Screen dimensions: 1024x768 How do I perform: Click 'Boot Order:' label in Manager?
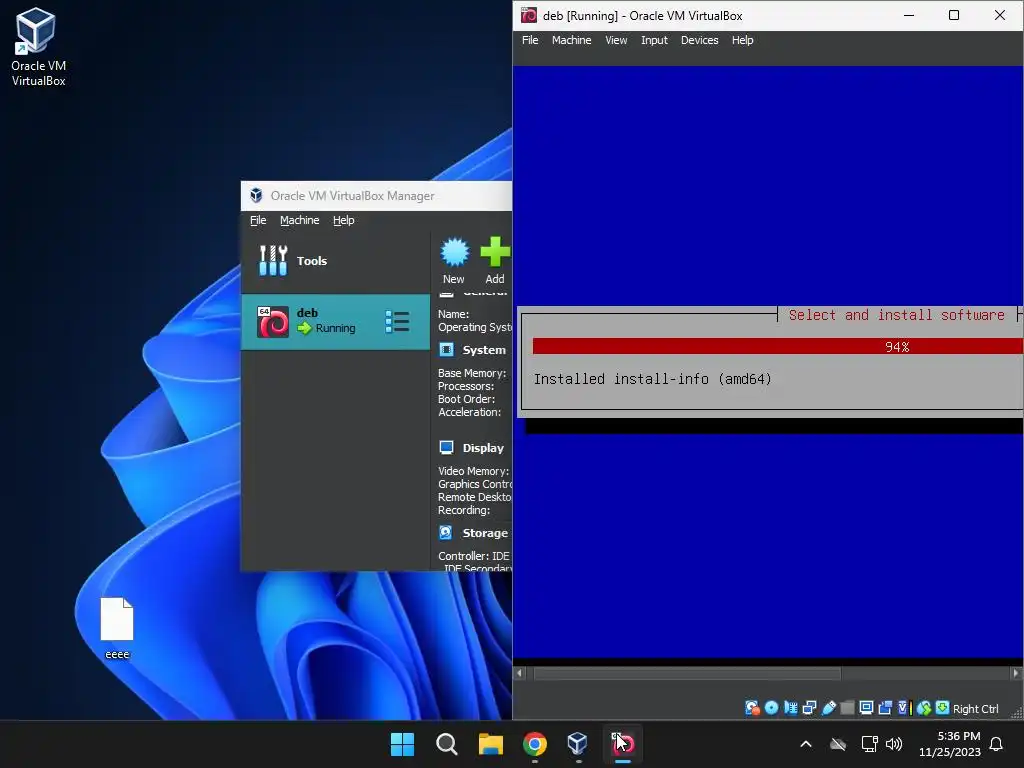[x=466, y=399]
